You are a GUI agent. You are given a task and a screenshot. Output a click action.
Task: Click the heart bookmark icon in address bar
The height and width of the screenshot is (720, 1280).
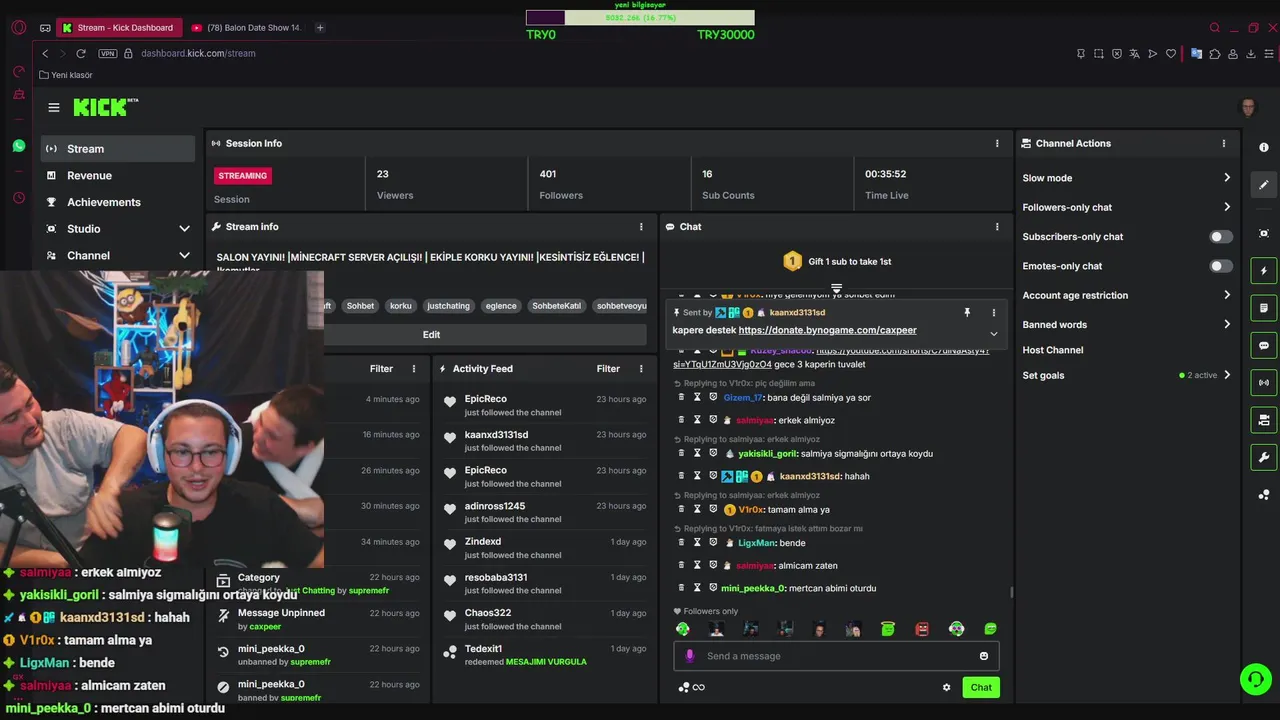[x=1171, y=53]
